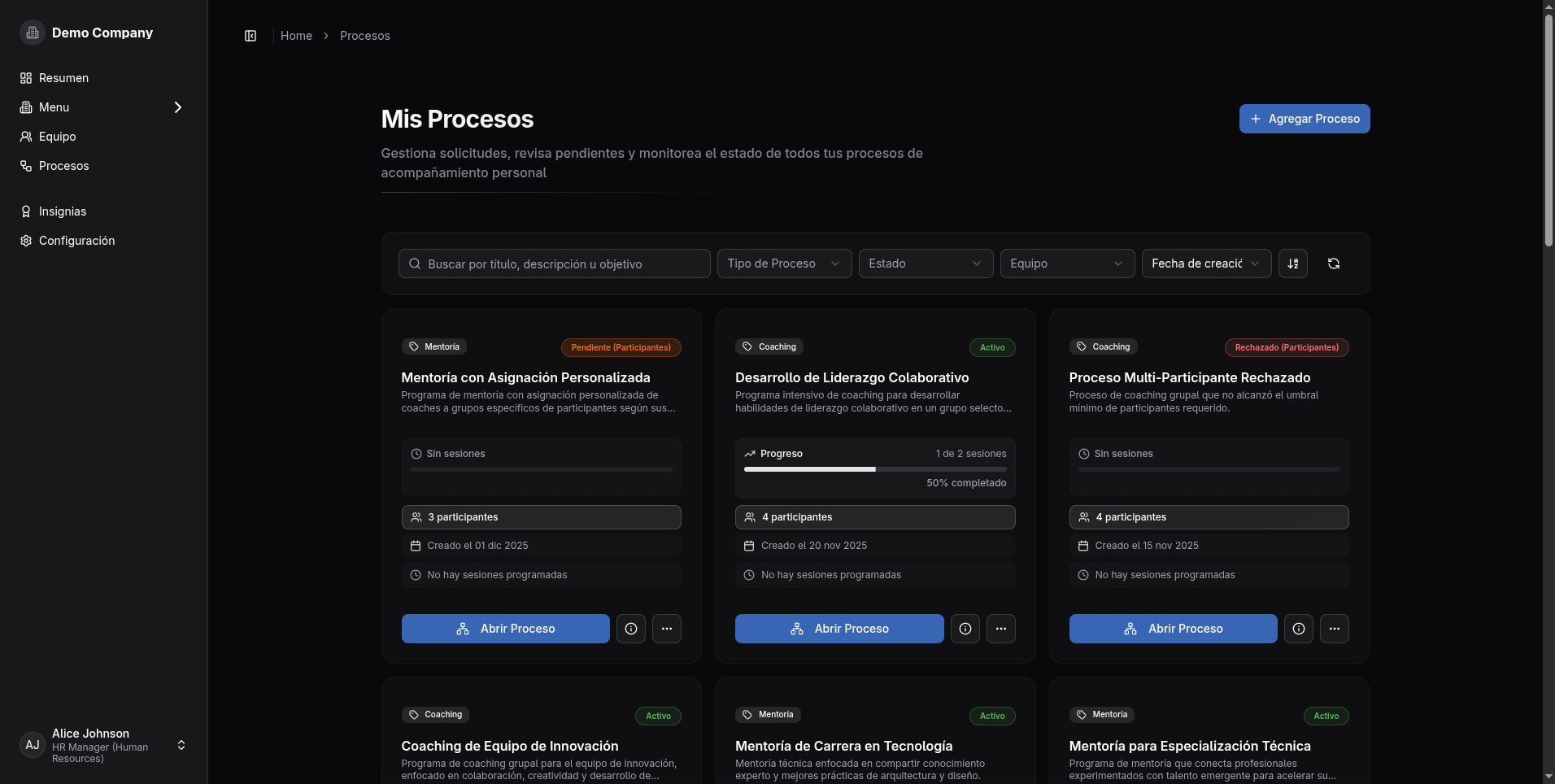
Task: Open the Estado filter dropdown
Action: click(x=926, y=264)
